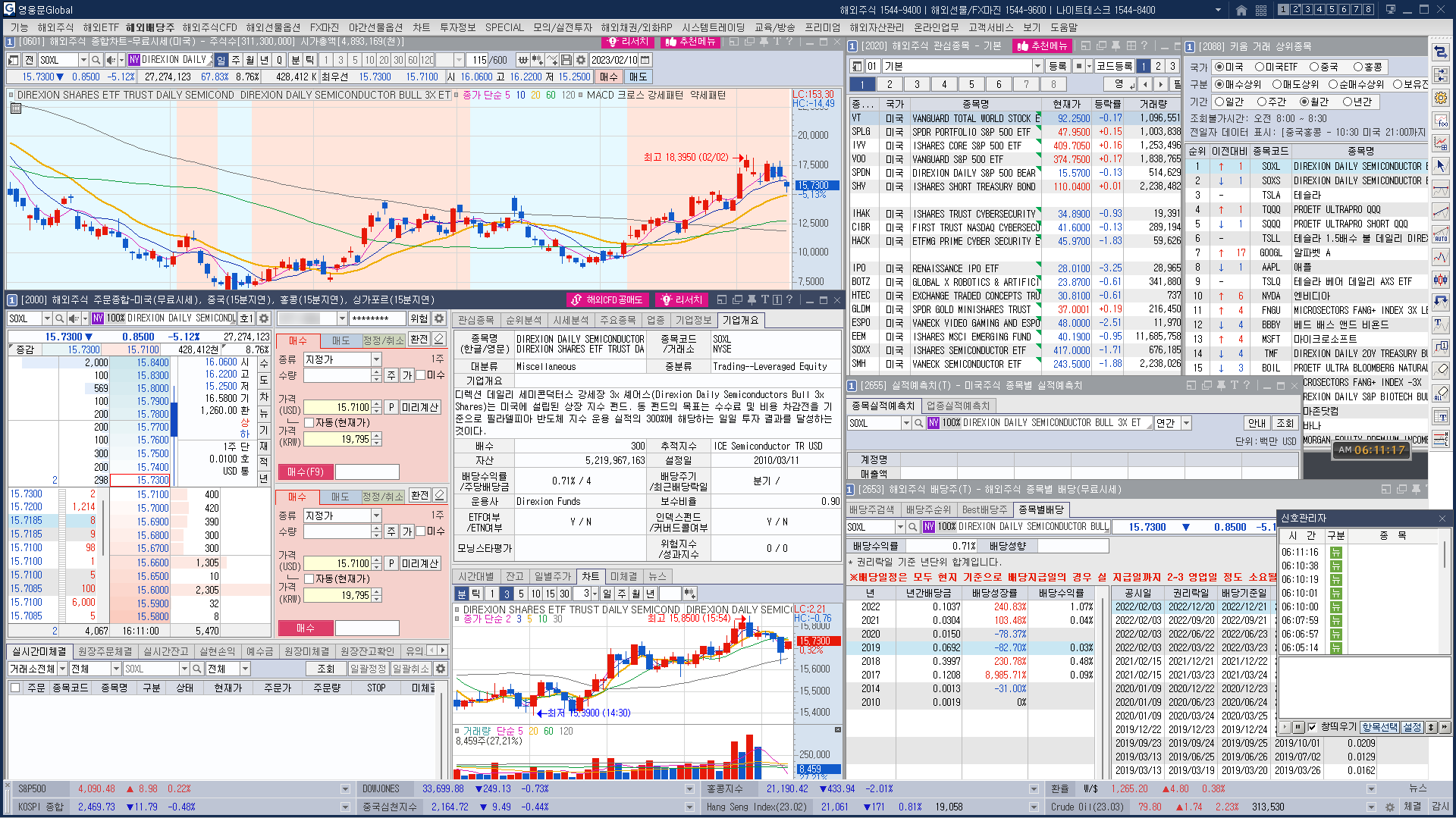Click the erase ALL tool icon

(1441, 393)
